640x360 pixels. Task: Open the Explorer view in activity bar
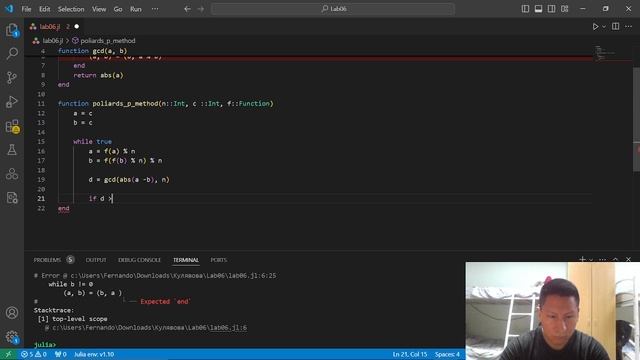[12, 30]
